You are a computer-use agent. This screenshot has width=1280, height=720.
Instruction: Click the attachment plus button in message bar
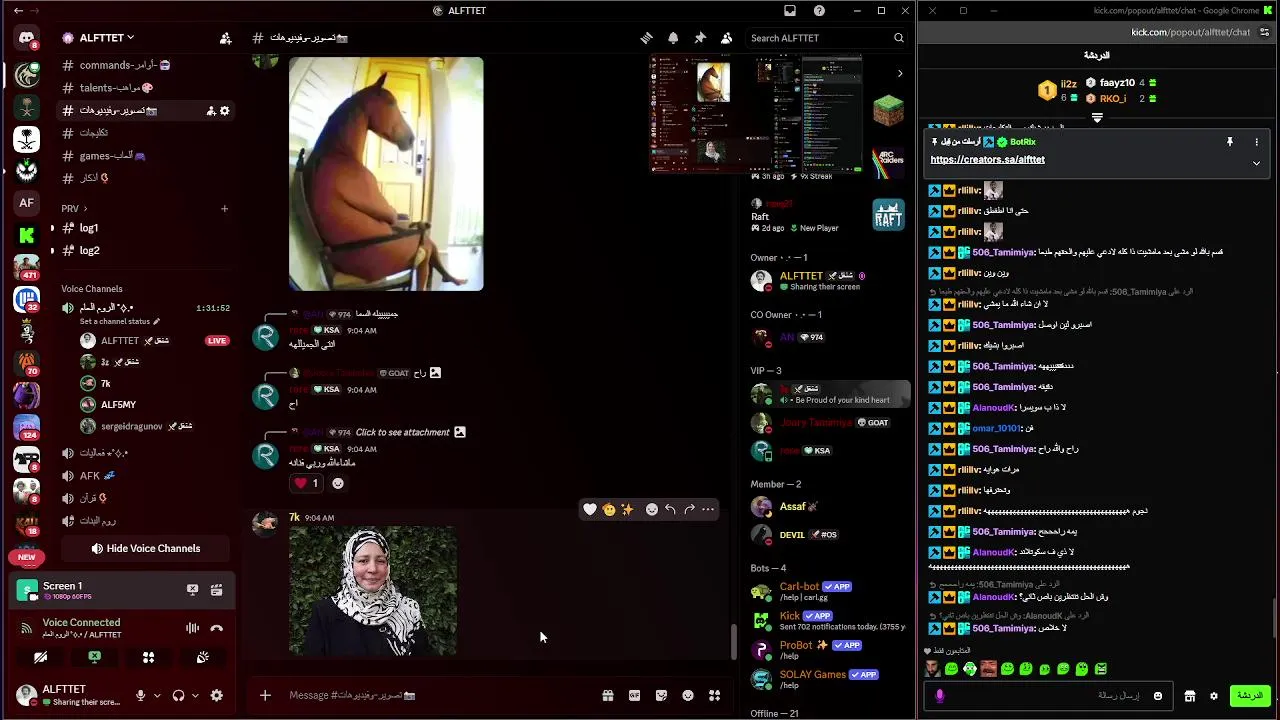point(265,695)
